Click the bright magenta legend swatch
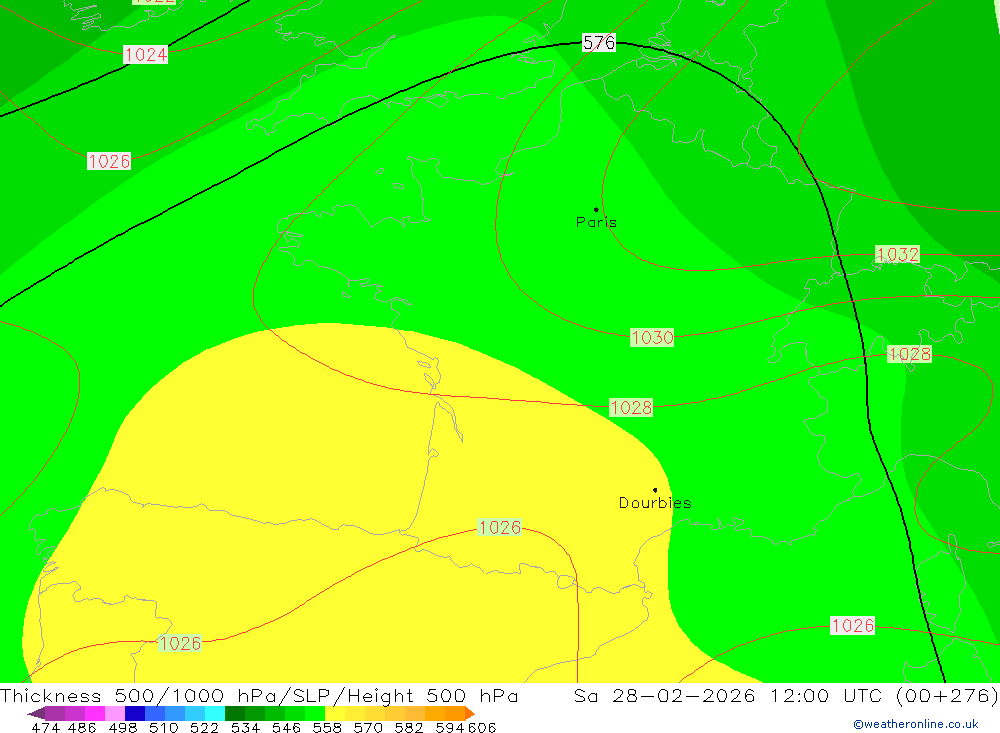Image resolution: width=1000 pixels, height=733 pixels. tap(95, 713)
